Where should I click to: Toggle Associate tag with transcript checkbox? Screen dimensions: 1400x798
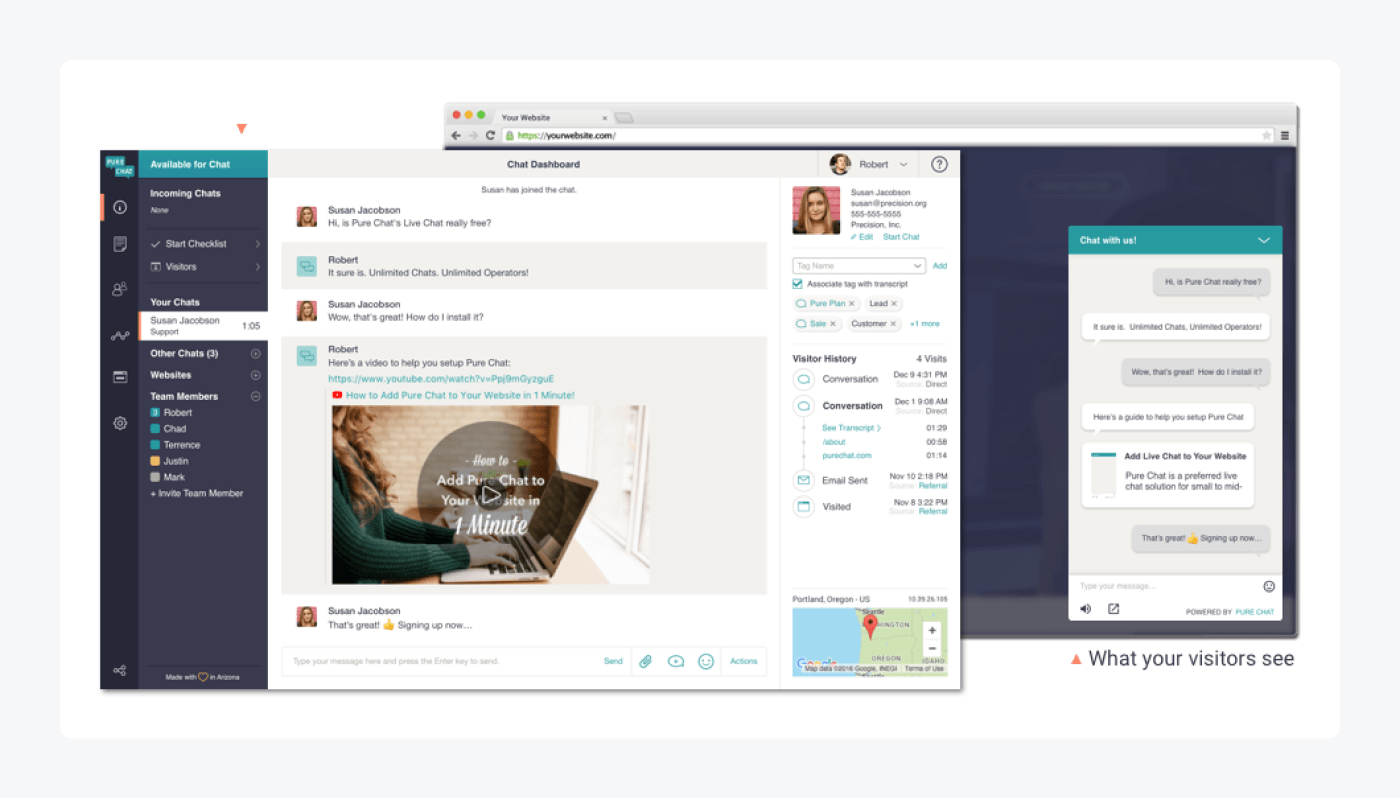point(798,284)
